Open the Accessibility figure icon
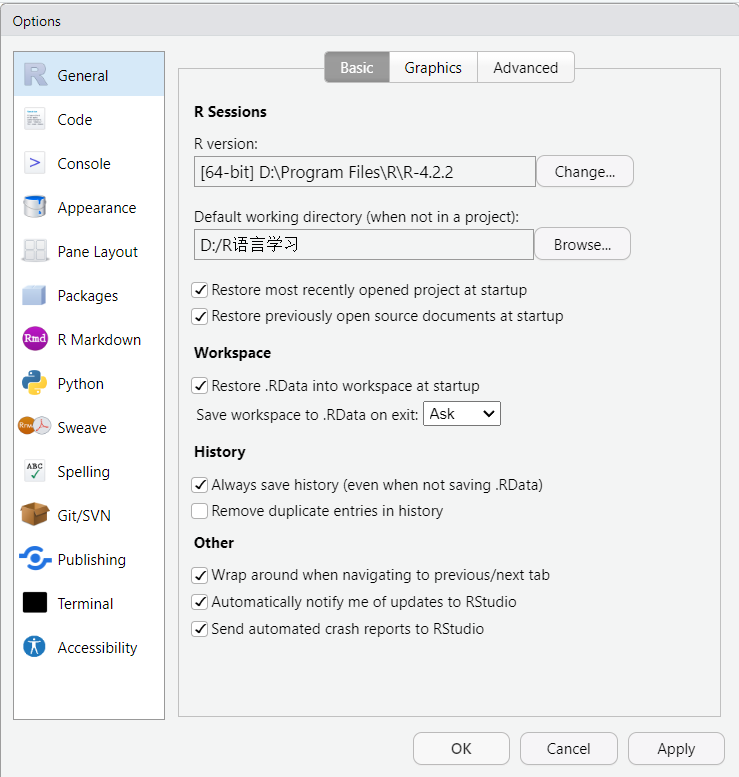The width and height of the screenshot is (739, 777). (35, 647)
